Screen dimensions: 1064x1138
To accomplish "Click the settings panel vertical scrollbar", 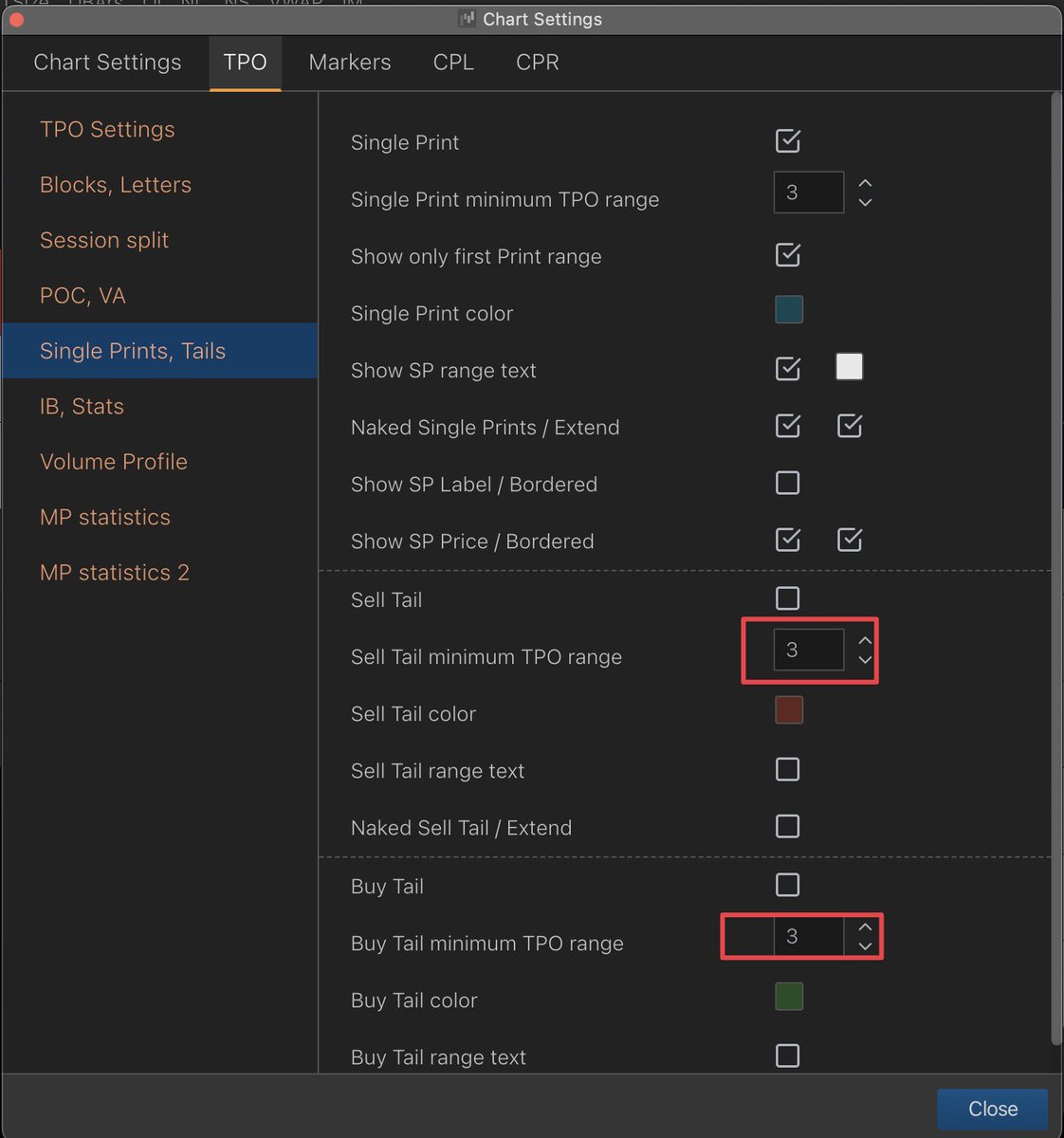I will [x=1056, y=569].
